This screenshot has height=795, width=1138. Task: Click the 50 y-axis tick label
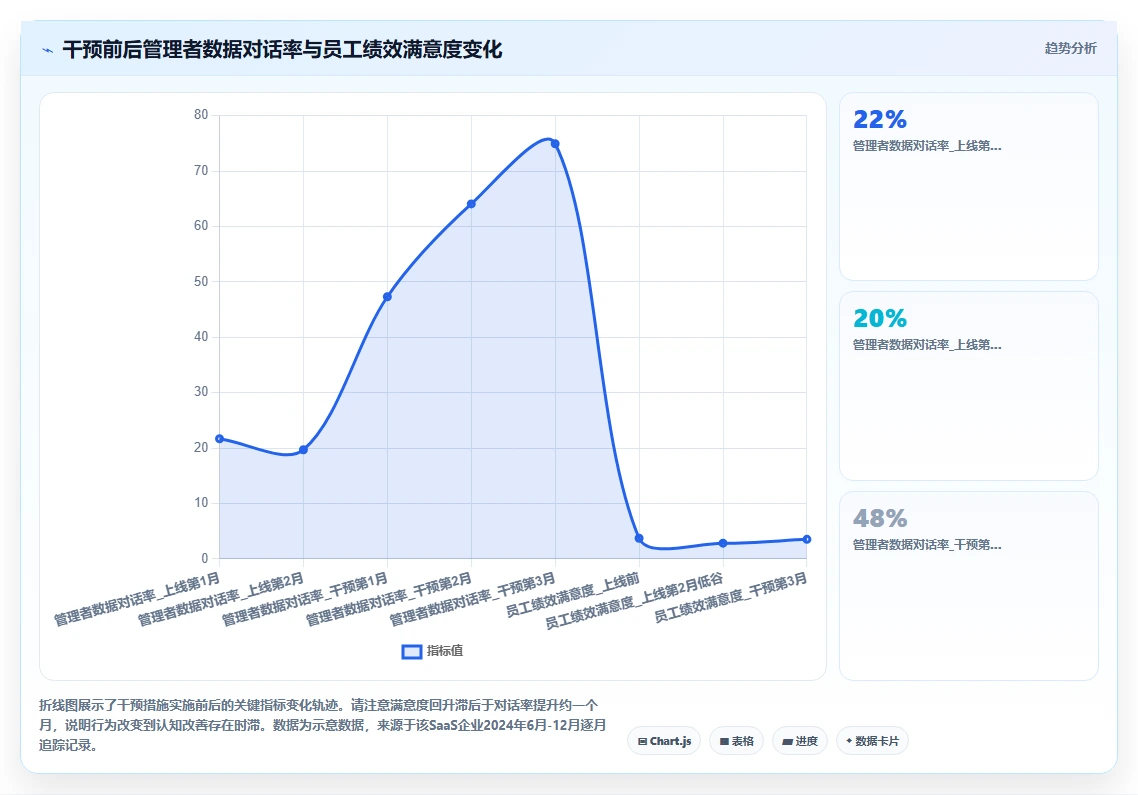[x=201, y=282]
